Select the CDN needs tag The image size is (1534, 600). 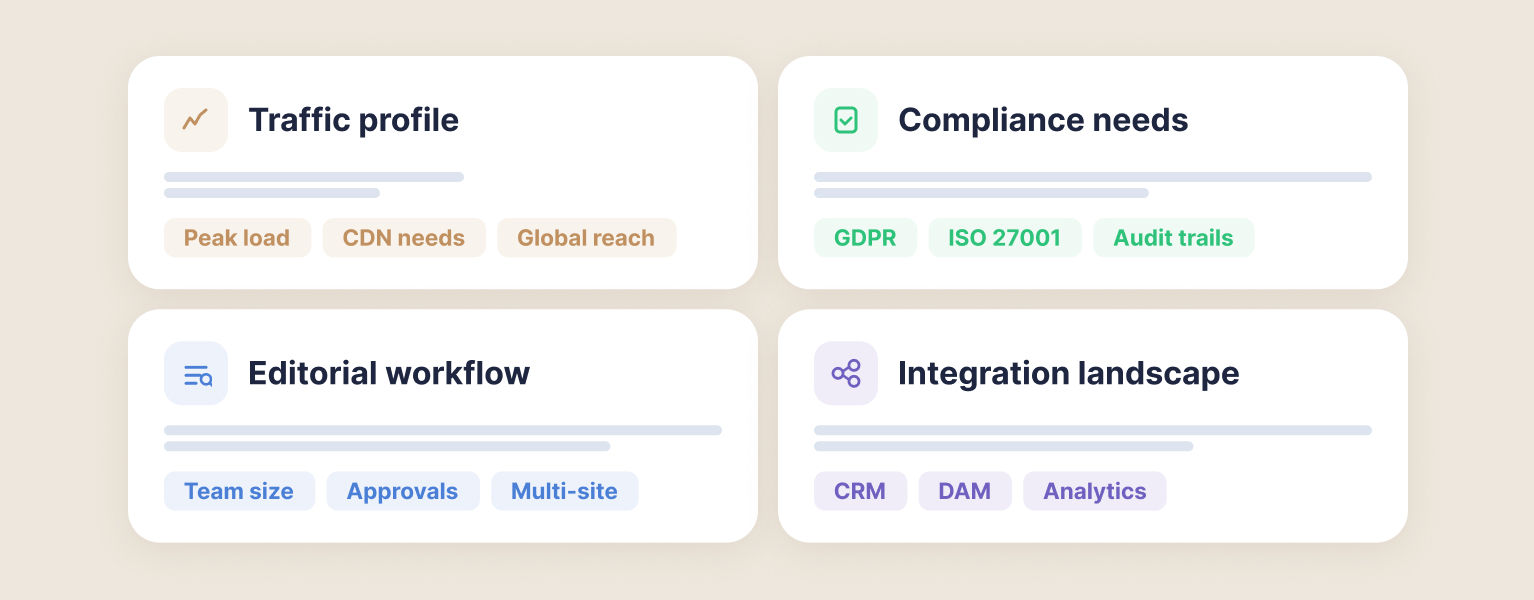pyautogui.click(x=403, y=238)
